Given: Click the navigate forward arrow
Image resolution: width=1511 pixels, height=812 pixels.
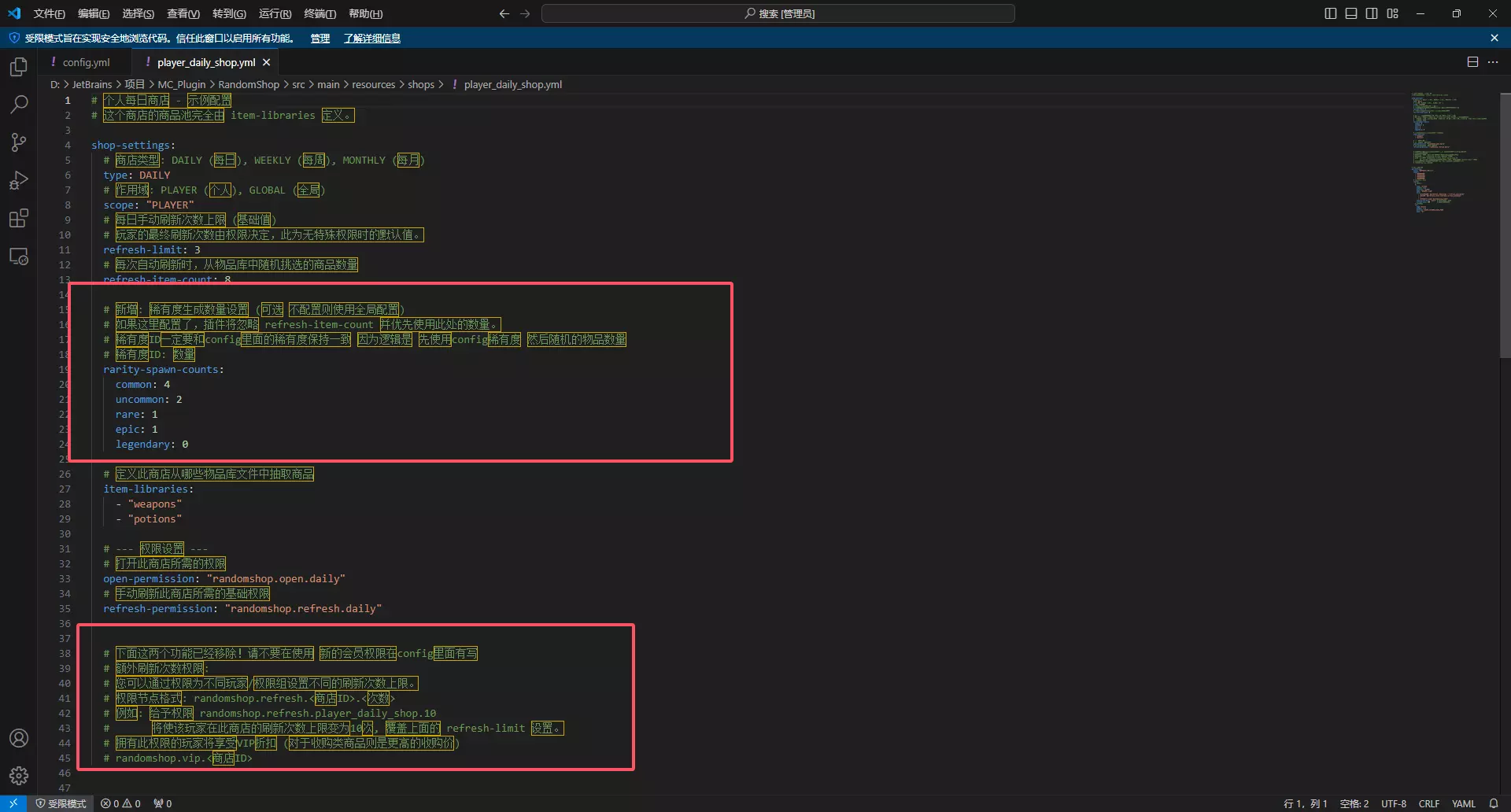Looking at the screenshot, I should [x=525, y=13].
